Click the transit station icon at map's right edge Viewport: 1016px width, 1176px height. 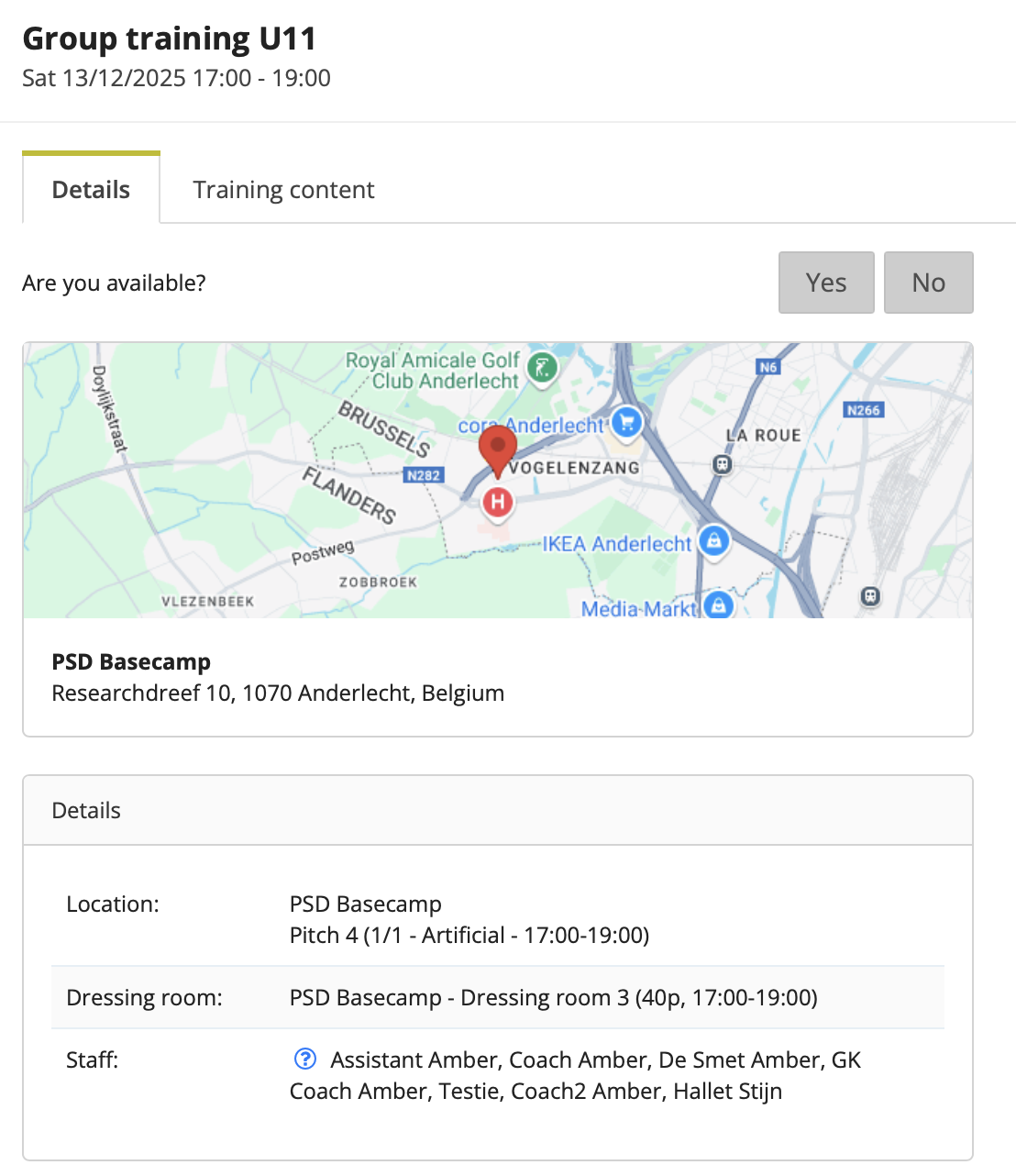point(870,596)
